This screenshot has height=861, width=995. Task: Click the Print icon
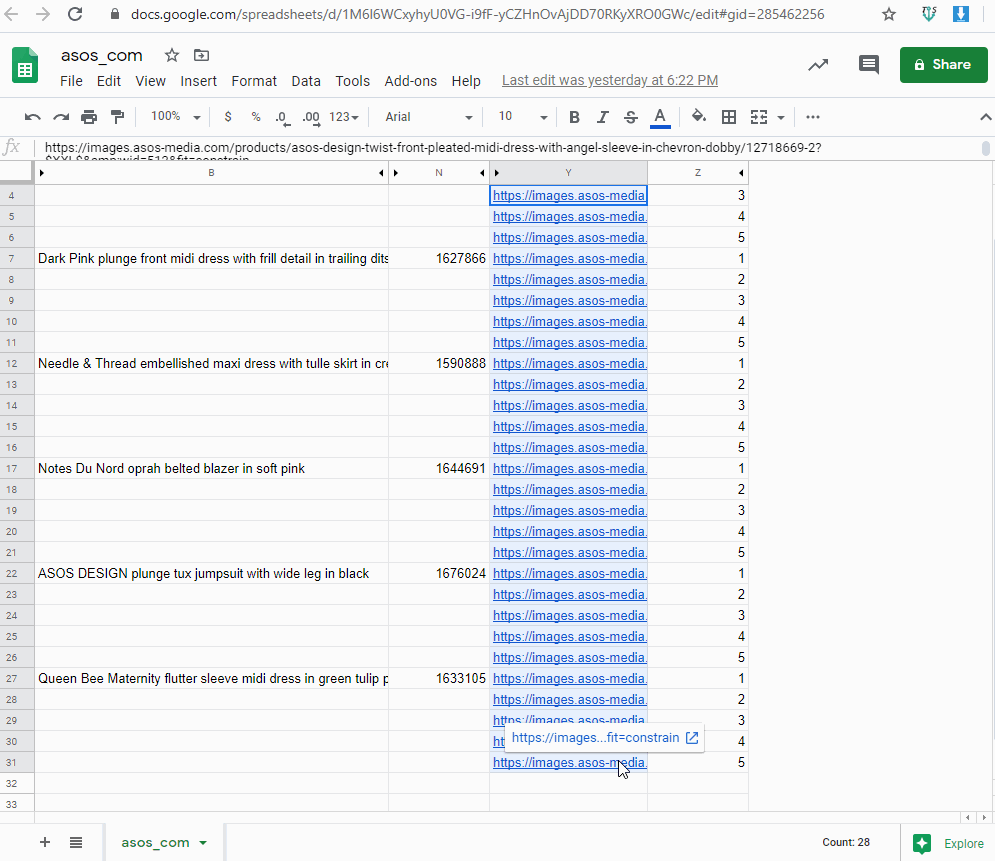(88, 117)
